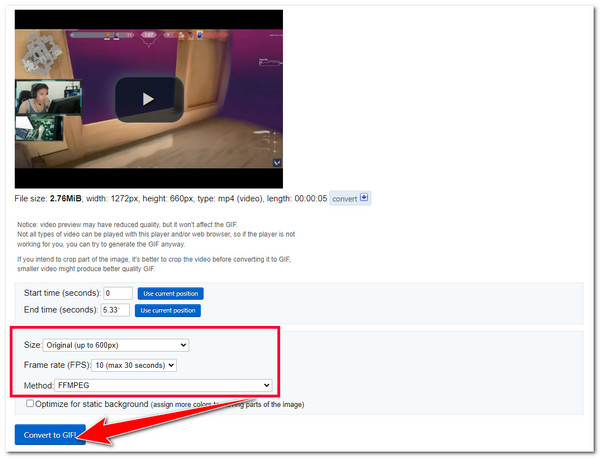Click the video preview frame
The height and width of the screenshot is (458, 600).
tap(149, 99)
